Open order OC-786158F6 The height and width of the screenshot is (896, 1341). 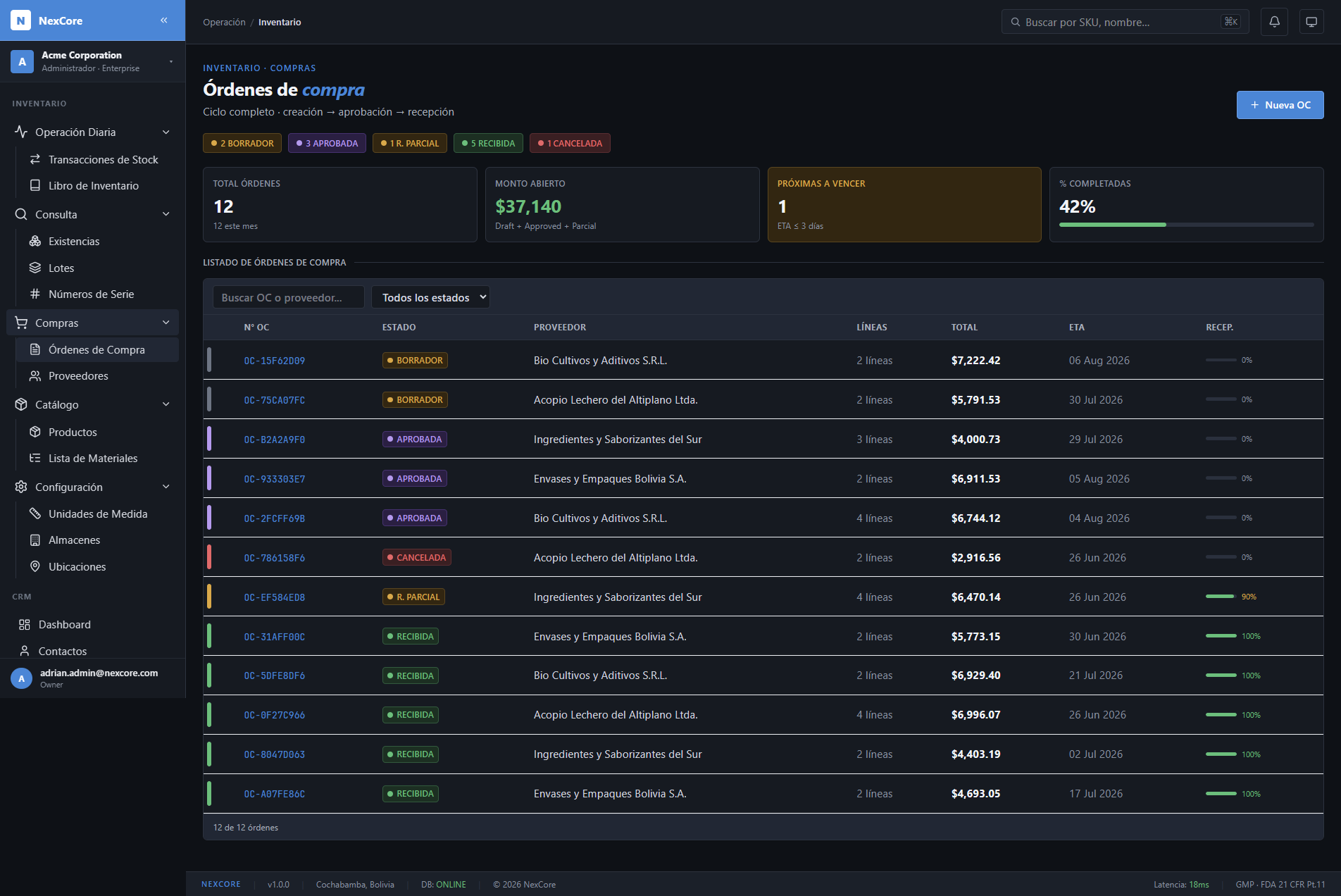[275, 558]
